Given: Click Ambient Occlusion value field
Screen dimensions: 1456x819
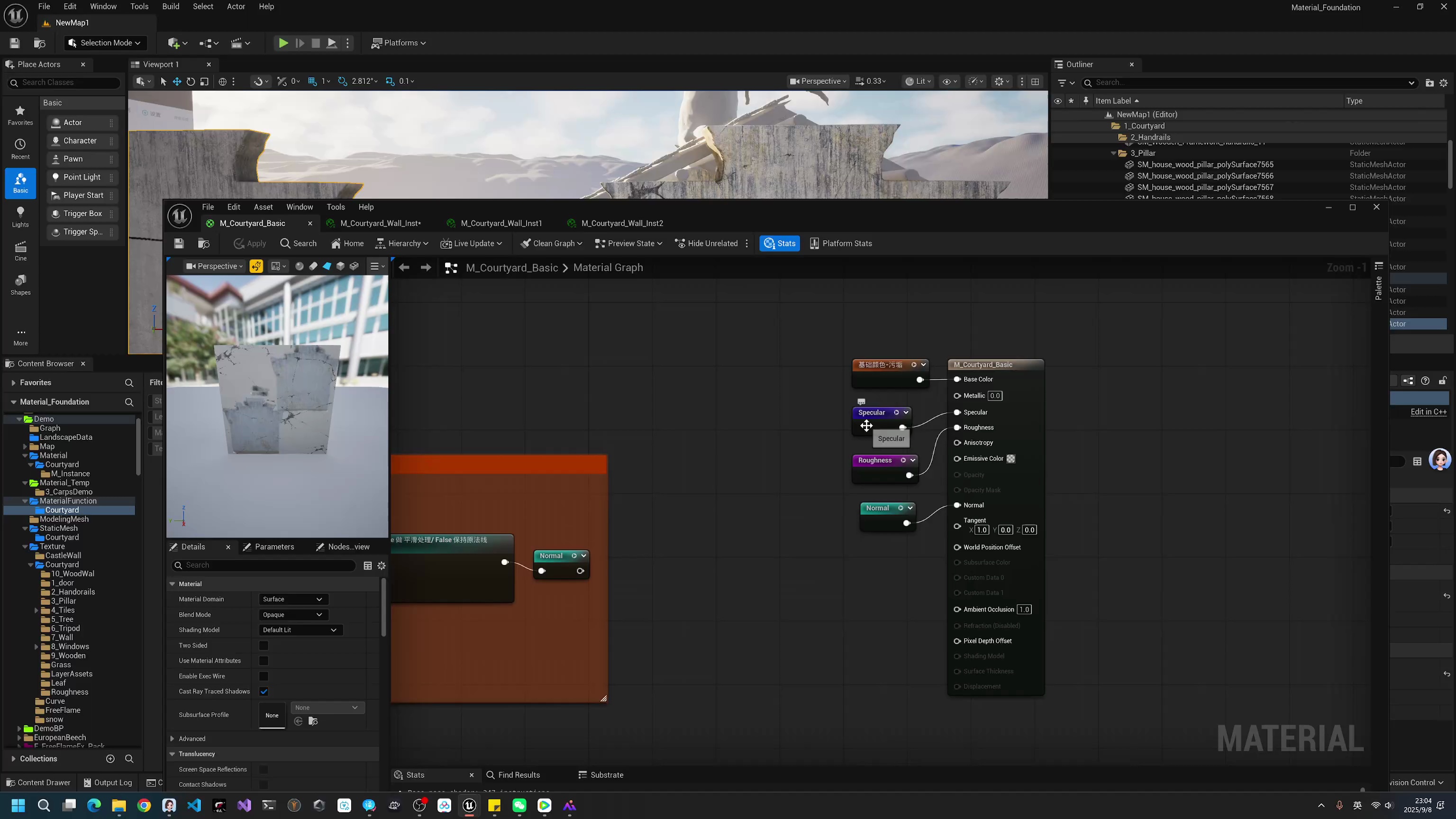Looking at the screenshot, I should tap(1024, 610).
